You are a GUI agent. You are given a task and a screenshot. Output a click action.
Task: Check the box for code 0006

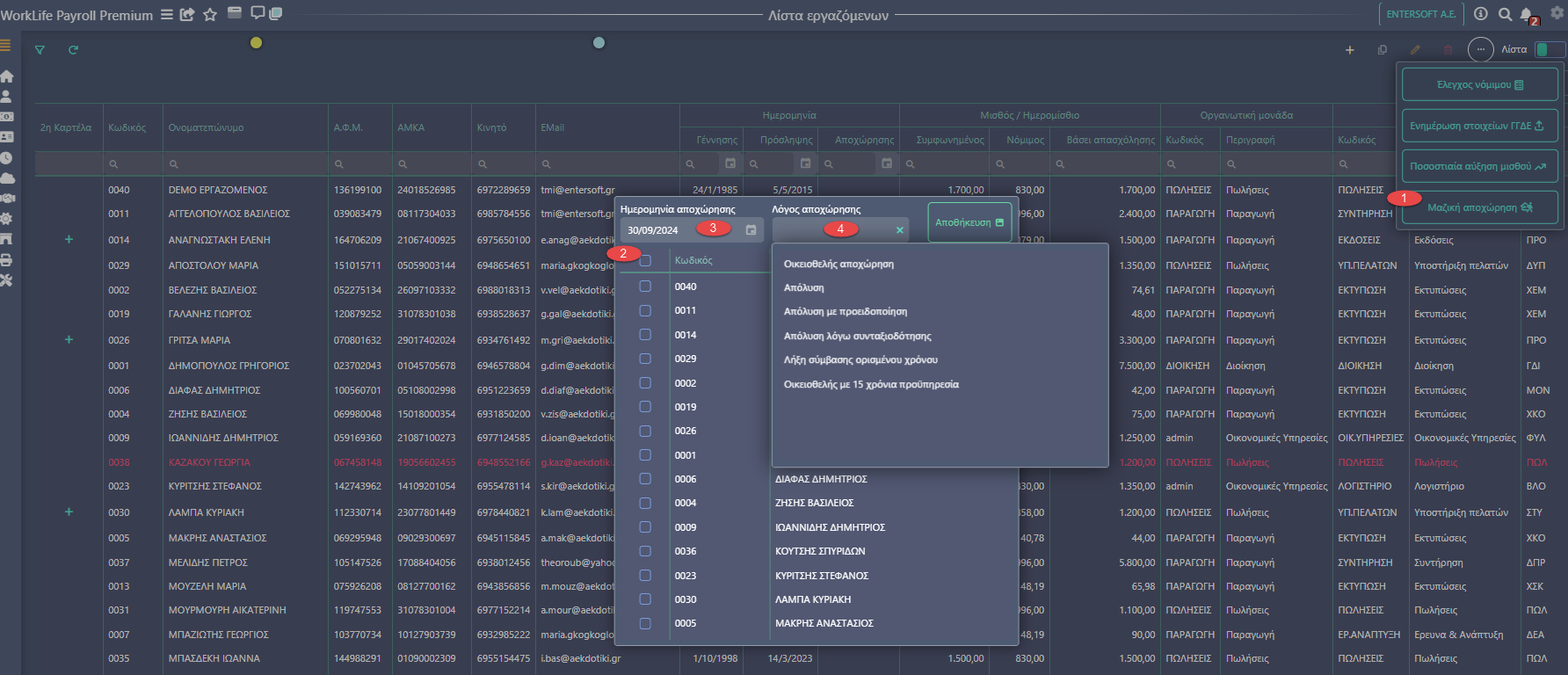(x=645, y=479)
